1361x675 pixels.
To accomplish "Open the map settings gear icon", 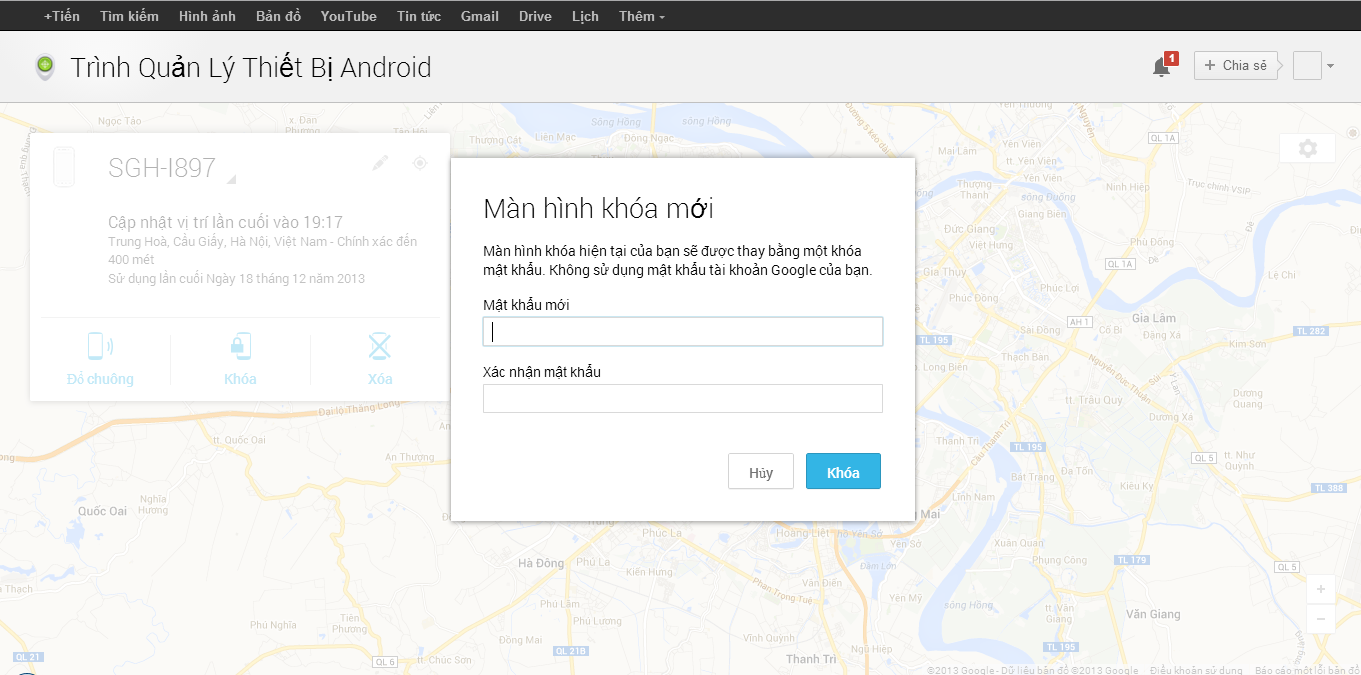I will (1306, 147).
